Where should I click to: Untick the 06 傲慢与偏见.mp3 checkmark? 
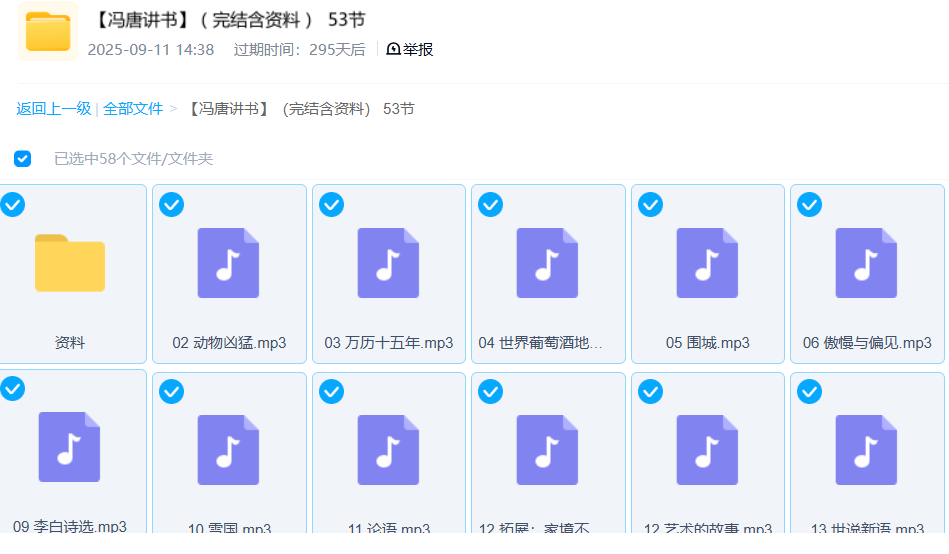tap(809, 205)
